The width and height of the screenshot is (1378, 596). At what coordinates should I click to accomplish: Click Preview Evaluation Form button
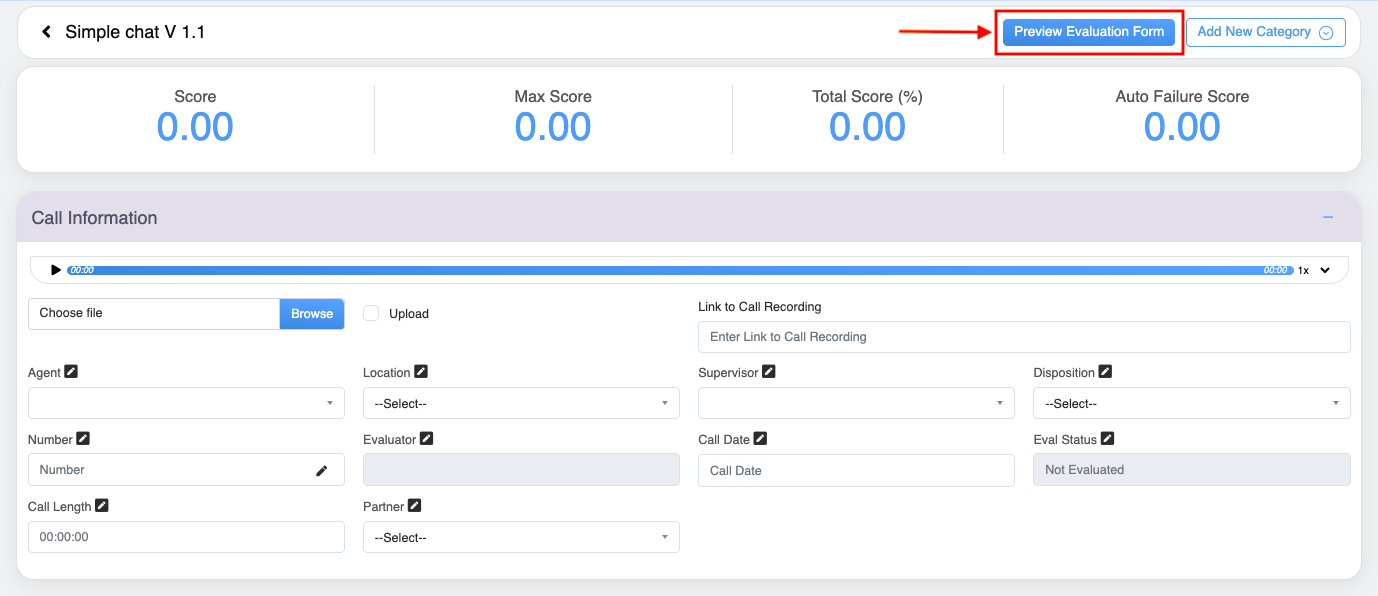click(1089, 32)
